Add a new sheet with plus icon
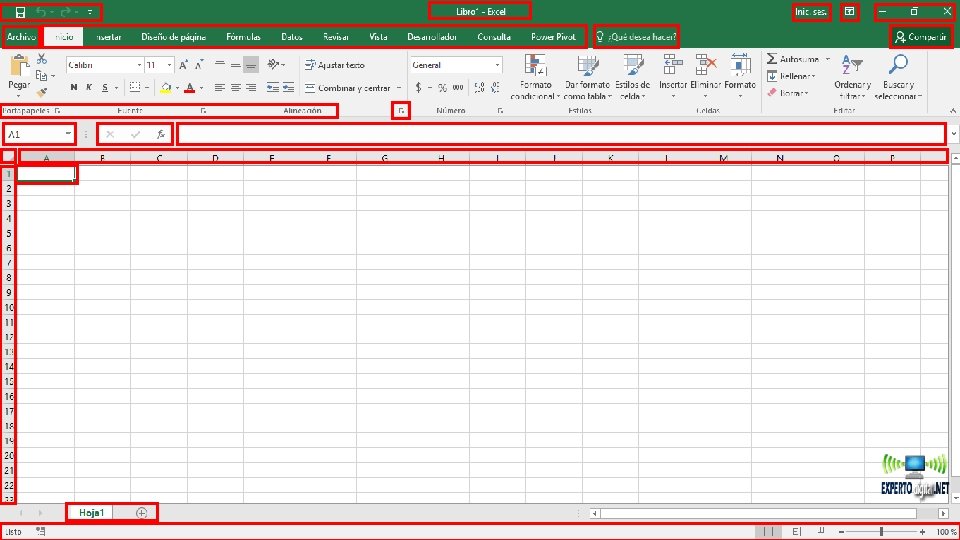 141,512
